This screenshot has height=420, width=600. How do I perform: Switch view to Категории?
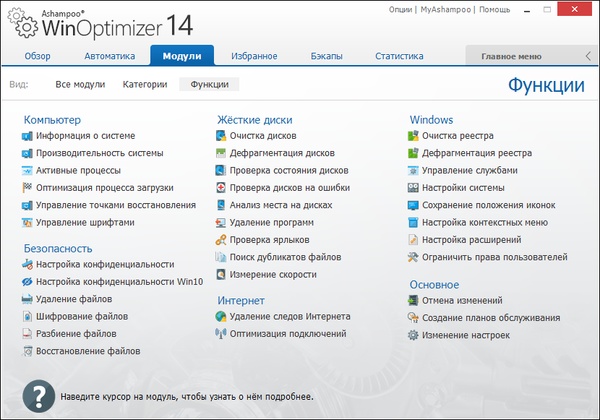point(145,85)
